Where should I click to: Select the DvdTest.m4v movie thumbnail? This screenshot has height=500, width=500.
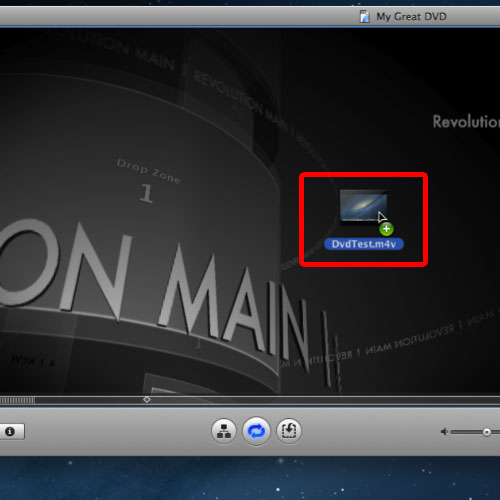point(363,206)
